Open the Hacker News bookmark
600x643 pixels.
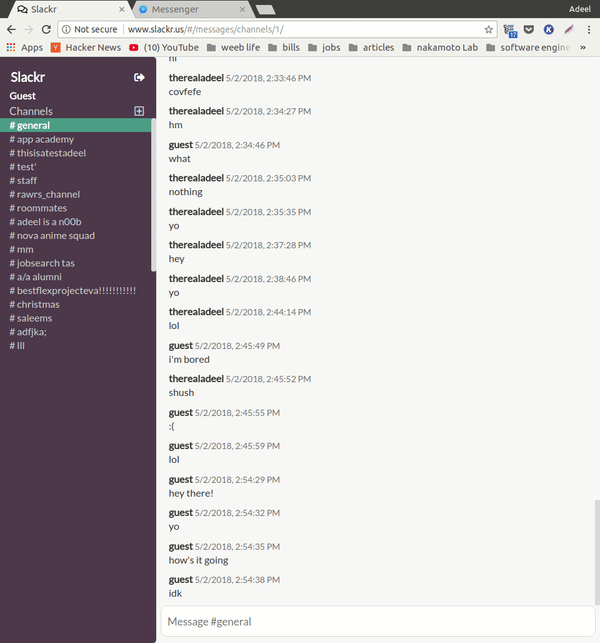point(86,48)
